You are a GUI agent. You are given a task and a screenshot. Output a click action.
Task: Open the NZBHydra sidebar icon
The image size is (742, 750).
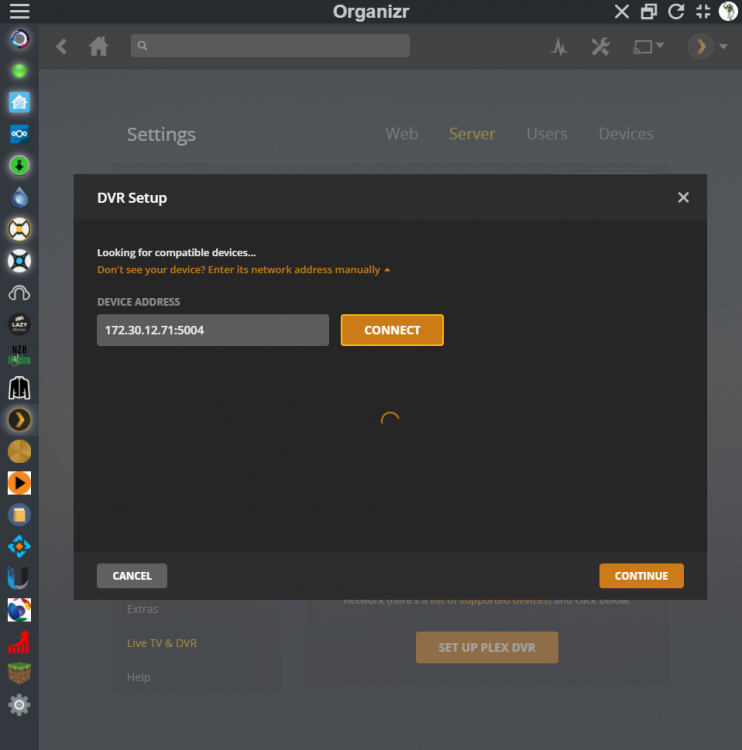click(x=20, y=355)
